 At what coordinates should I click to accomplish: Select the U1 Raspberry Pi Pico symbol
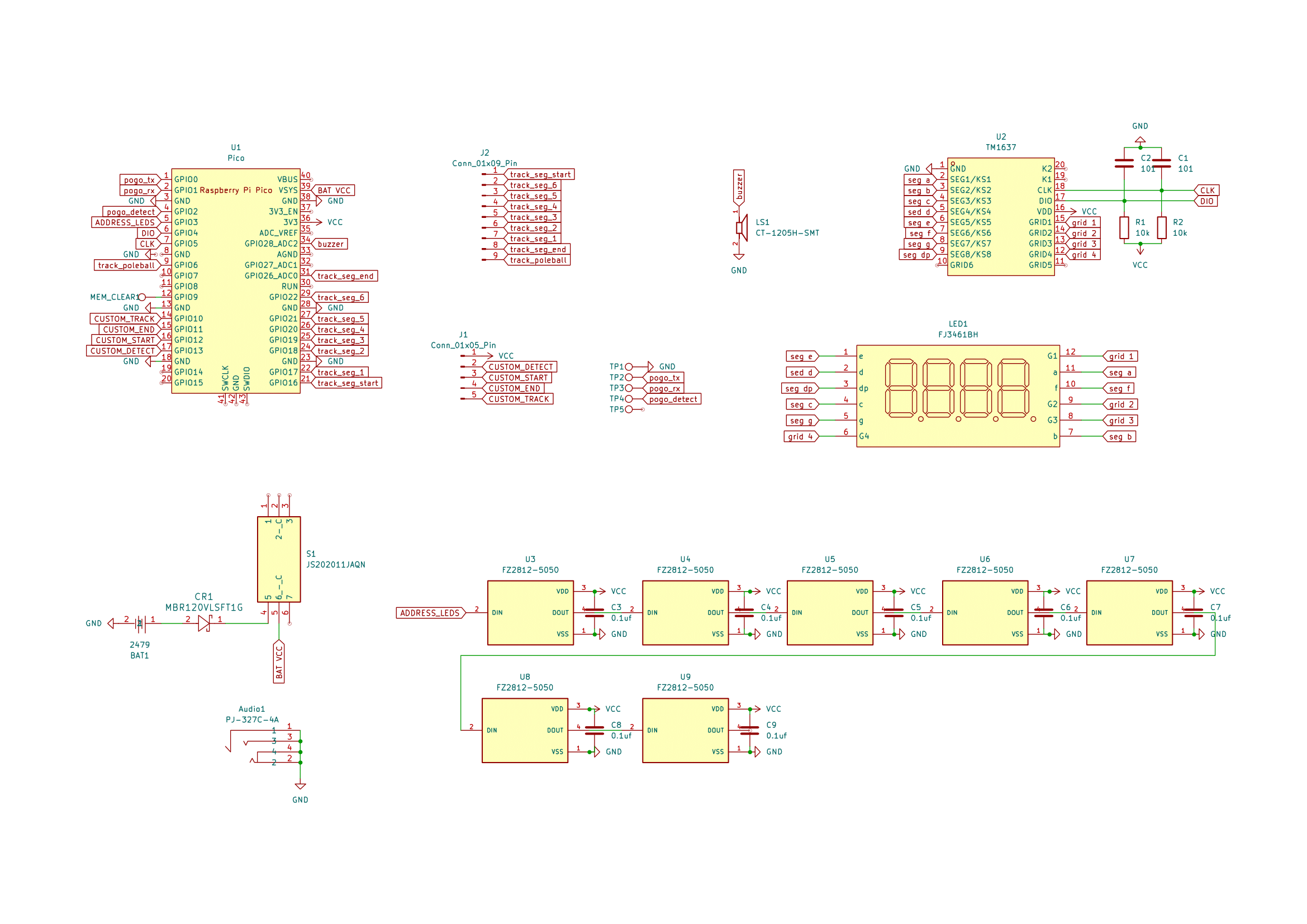click(x=236, y=280)
